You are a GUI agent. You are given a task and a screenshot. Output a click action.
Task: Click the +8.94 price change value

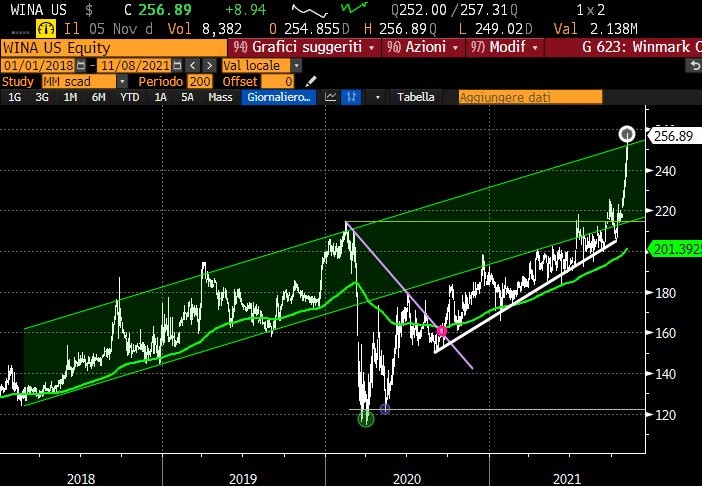(247, 9)
